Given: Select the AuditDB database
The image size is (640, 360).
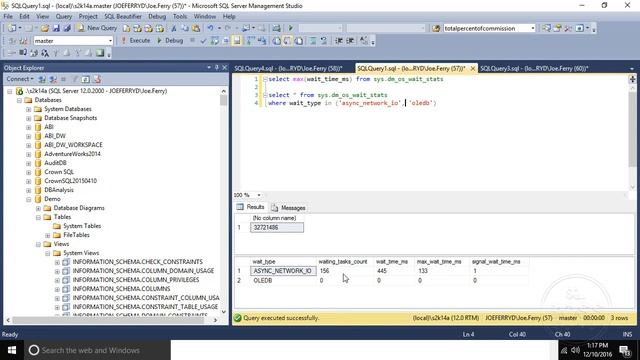Looking at the screenshot, I should tap(55, 163).
